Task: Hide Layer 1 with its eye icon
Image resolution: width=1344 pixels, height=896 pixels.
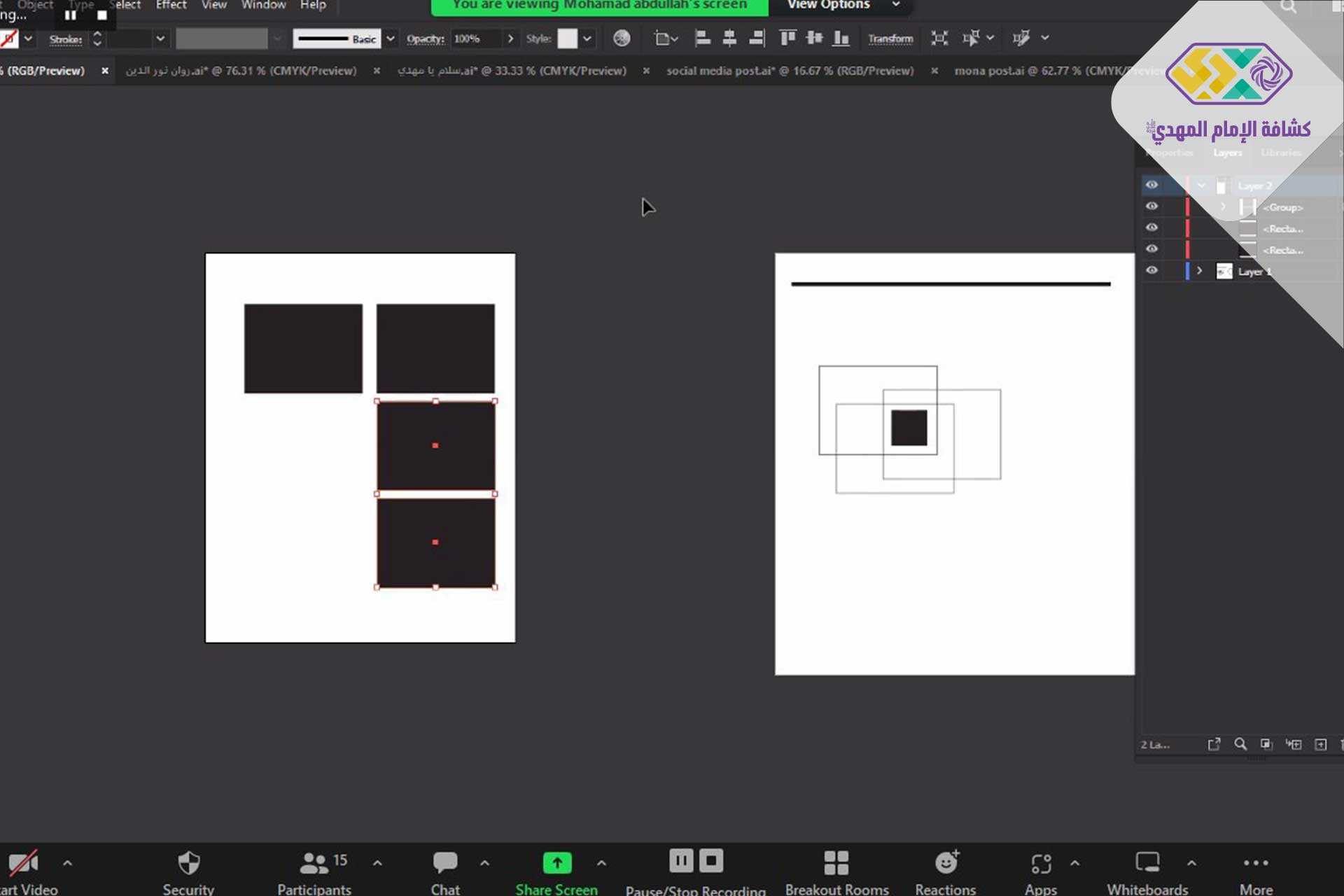Action: coord(1151,271)
